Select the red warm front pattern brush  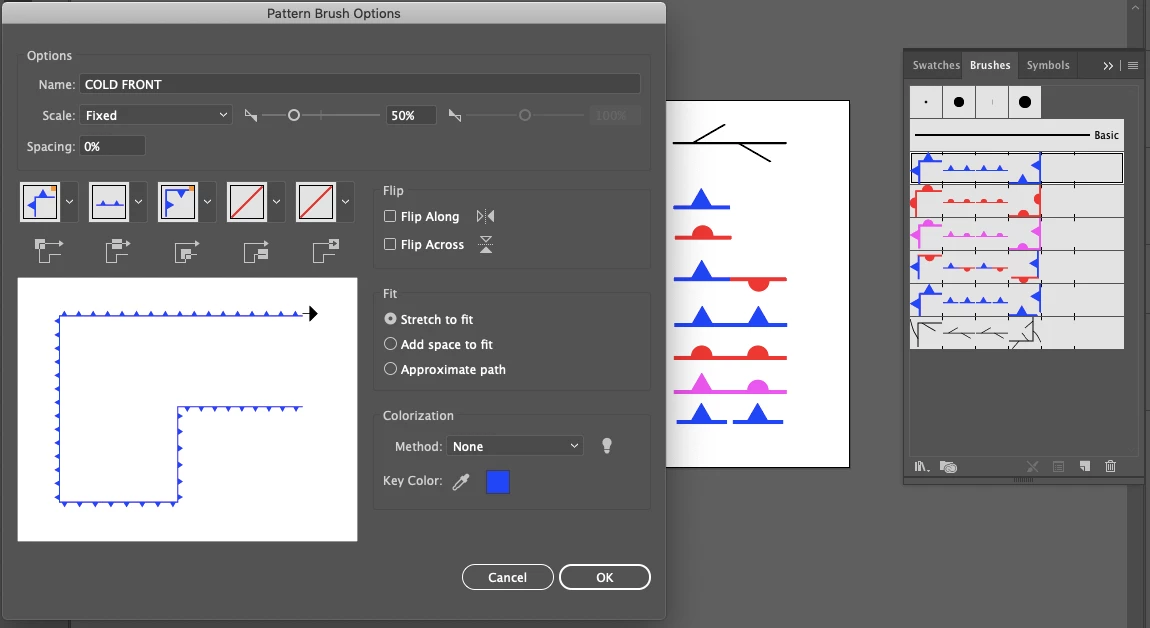click(1017, 201)
